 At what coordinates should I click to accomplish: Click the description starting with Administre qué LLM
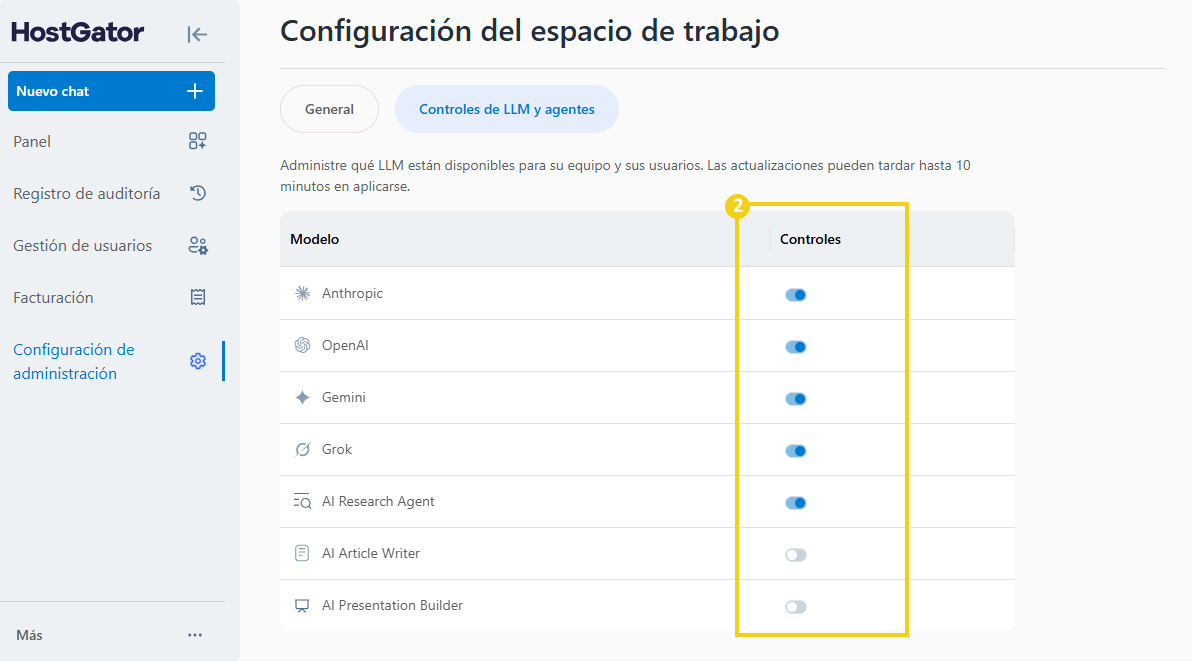tap(625, 176)
